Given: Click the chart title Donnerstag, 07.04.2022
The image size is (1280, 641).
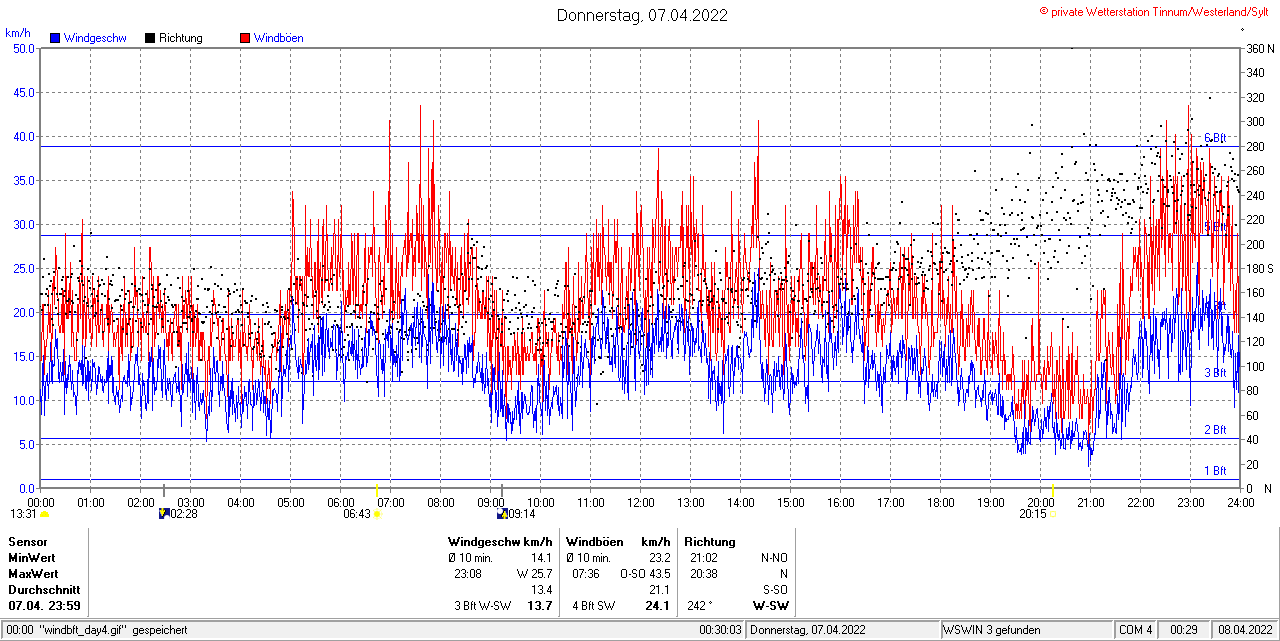Looking at the screenshot, I should point(642,15).
